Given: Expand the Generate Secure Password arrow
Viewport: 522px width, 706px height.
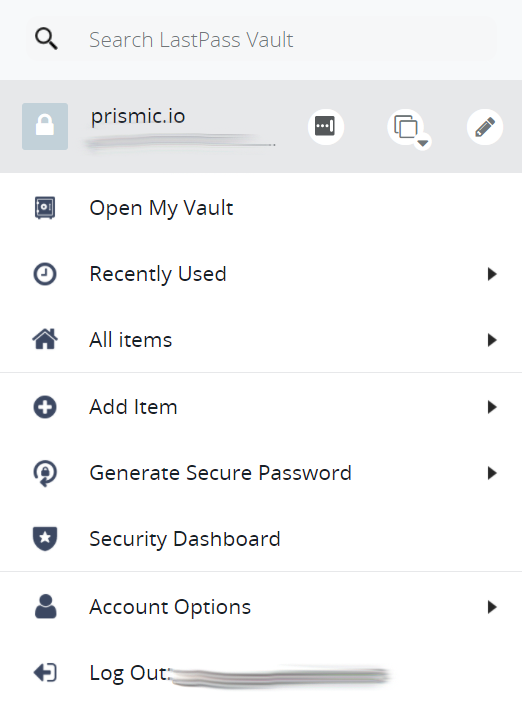Looking at the screenshot, I should click(492, 473).
